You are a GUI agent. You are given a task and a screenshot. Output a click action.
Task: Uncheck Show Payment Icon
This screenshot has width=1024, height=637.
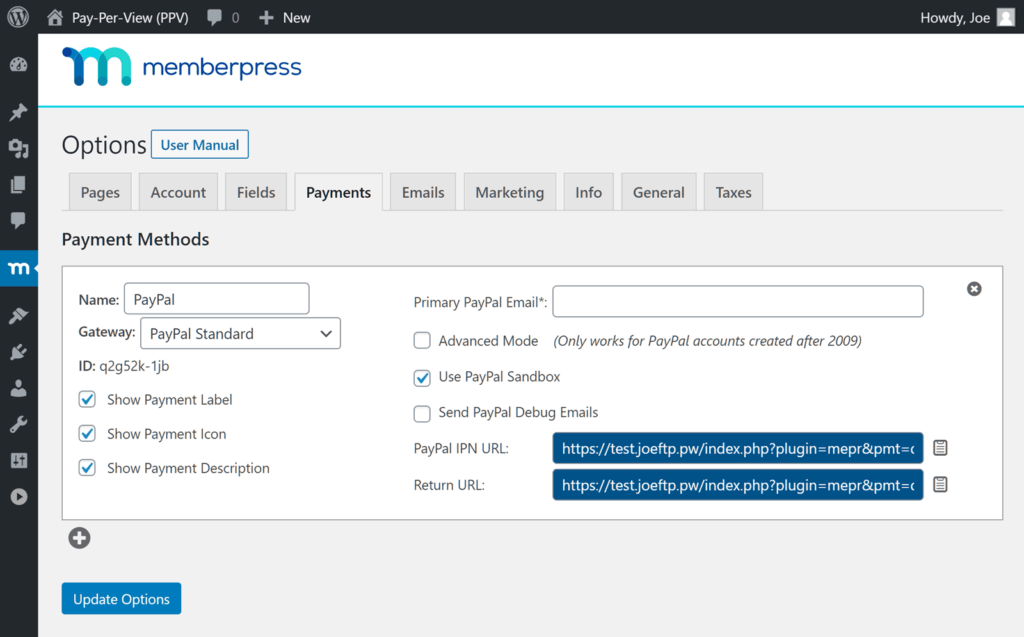click(86, 434)
